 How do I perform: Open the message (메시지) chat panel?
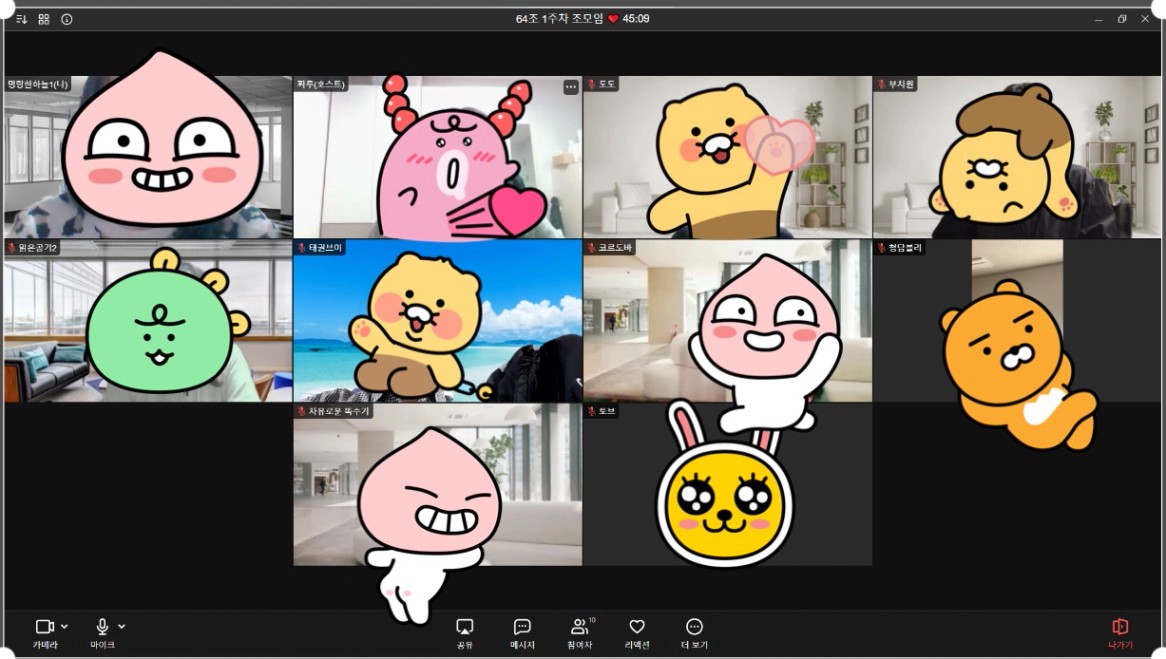[x=522, y=627]
